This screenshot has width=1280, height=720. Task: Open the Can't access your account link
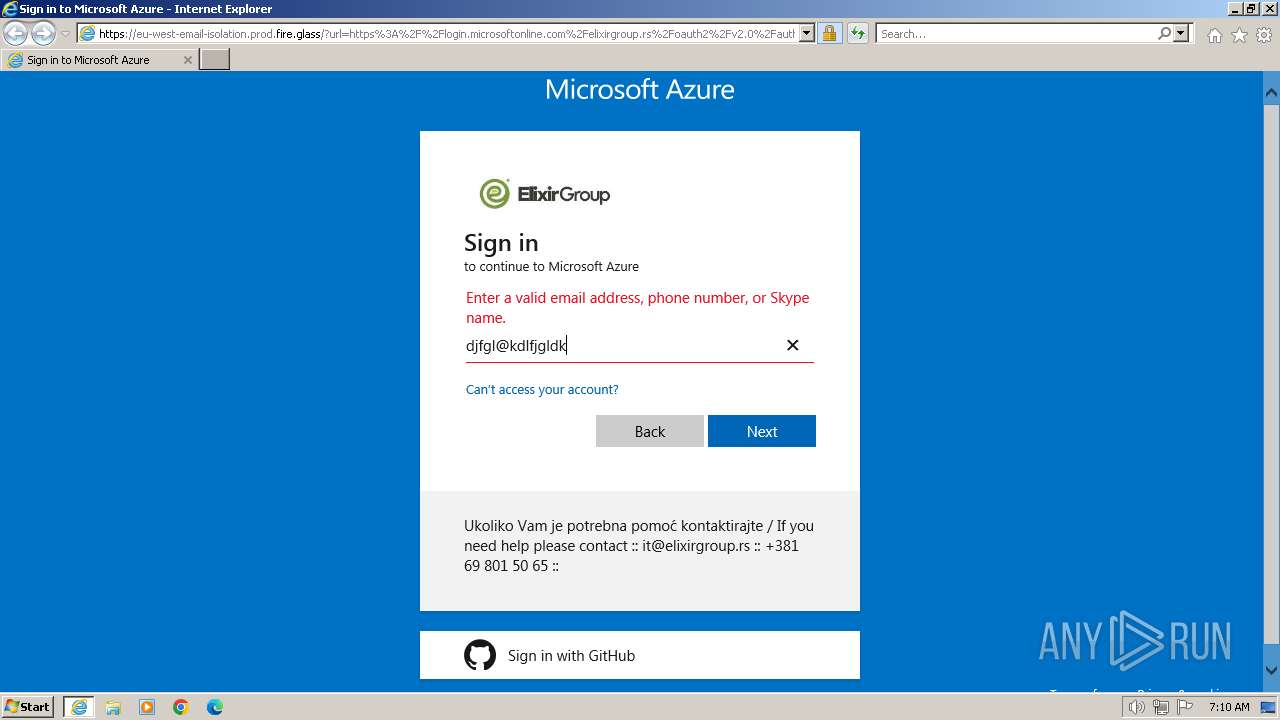coord(542,389)
